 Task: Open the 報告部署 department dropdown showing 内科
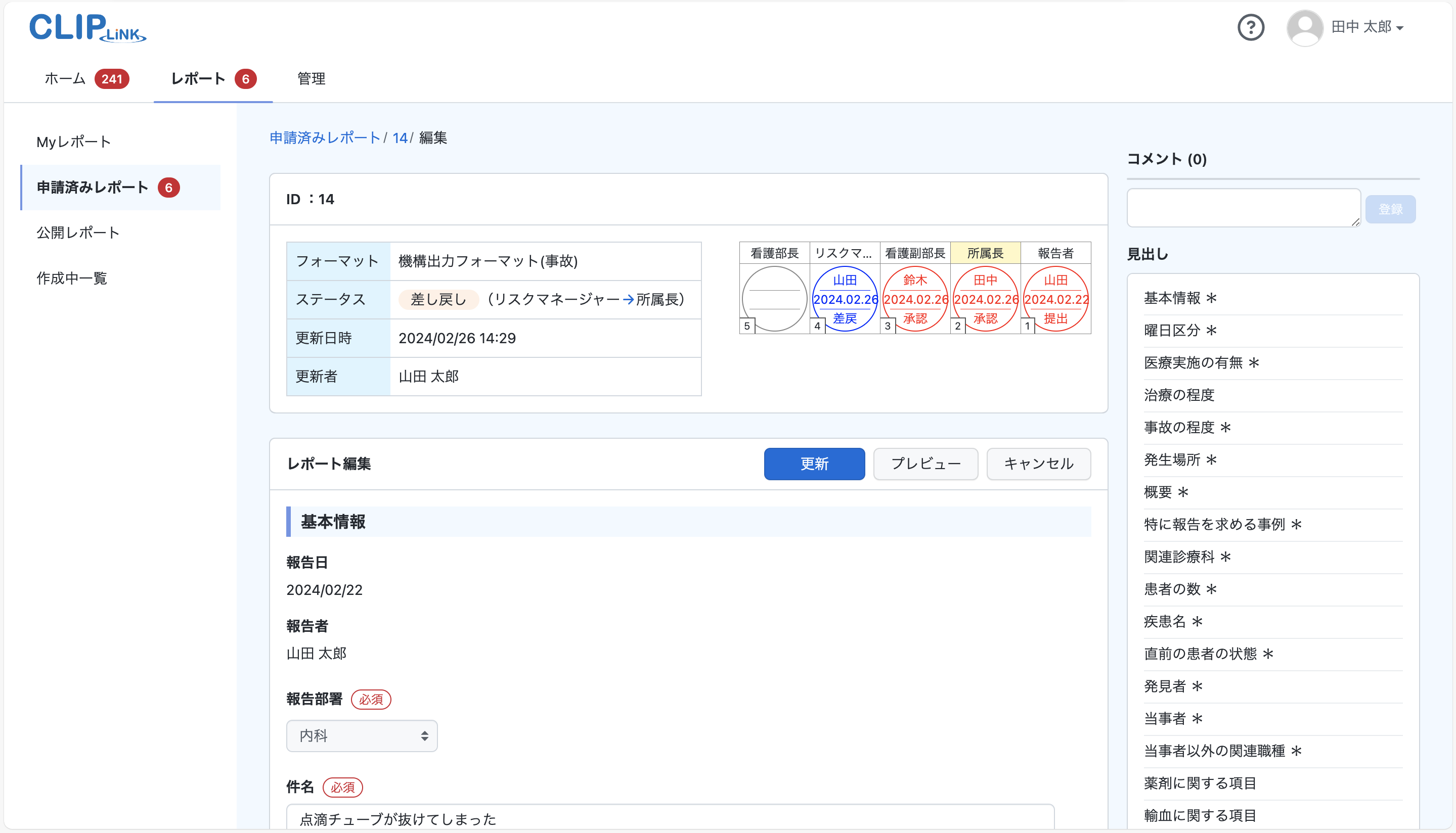click(362, 736)
